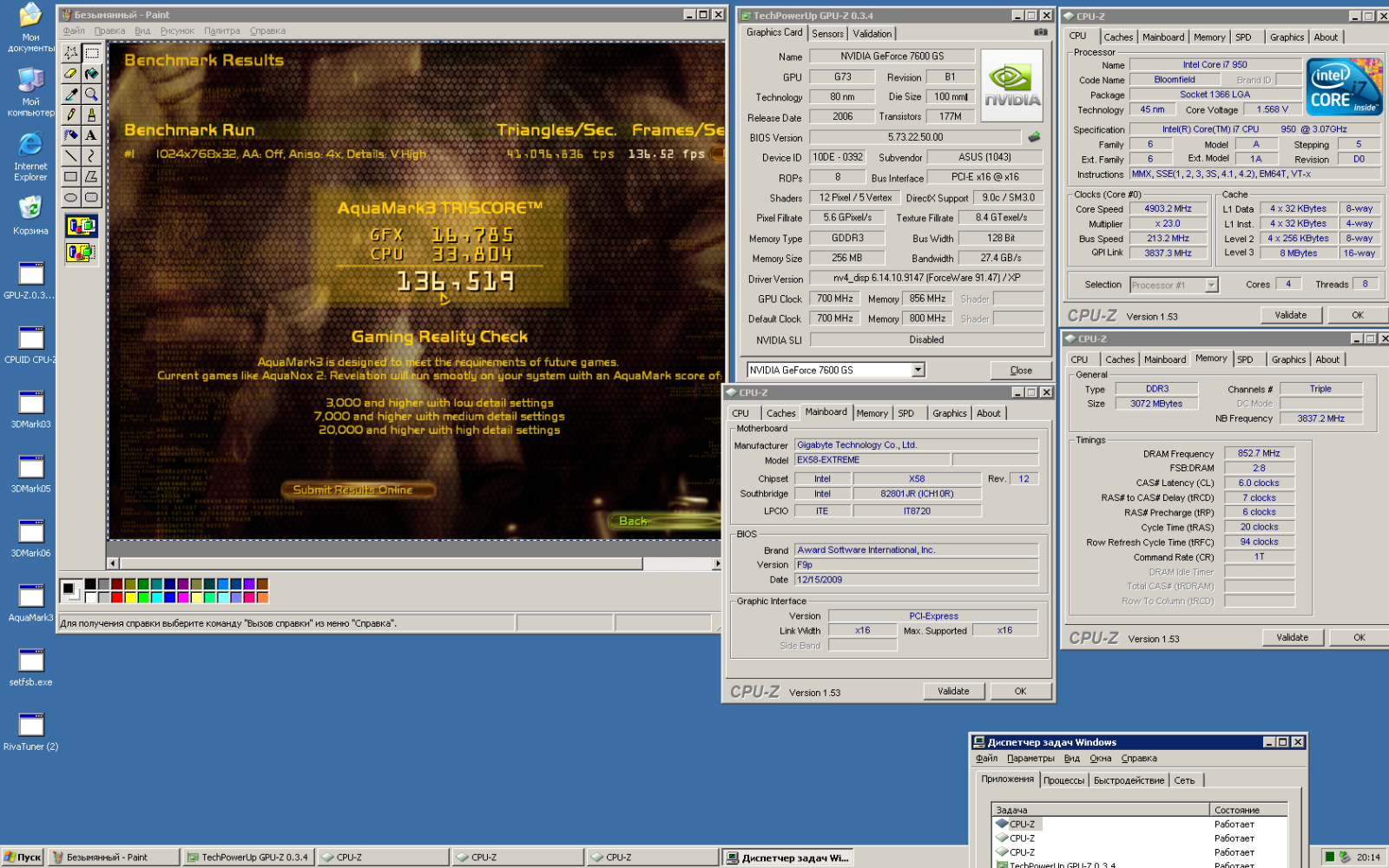
Task: Select the Curve tool in Paint
Action: (91, 156)
